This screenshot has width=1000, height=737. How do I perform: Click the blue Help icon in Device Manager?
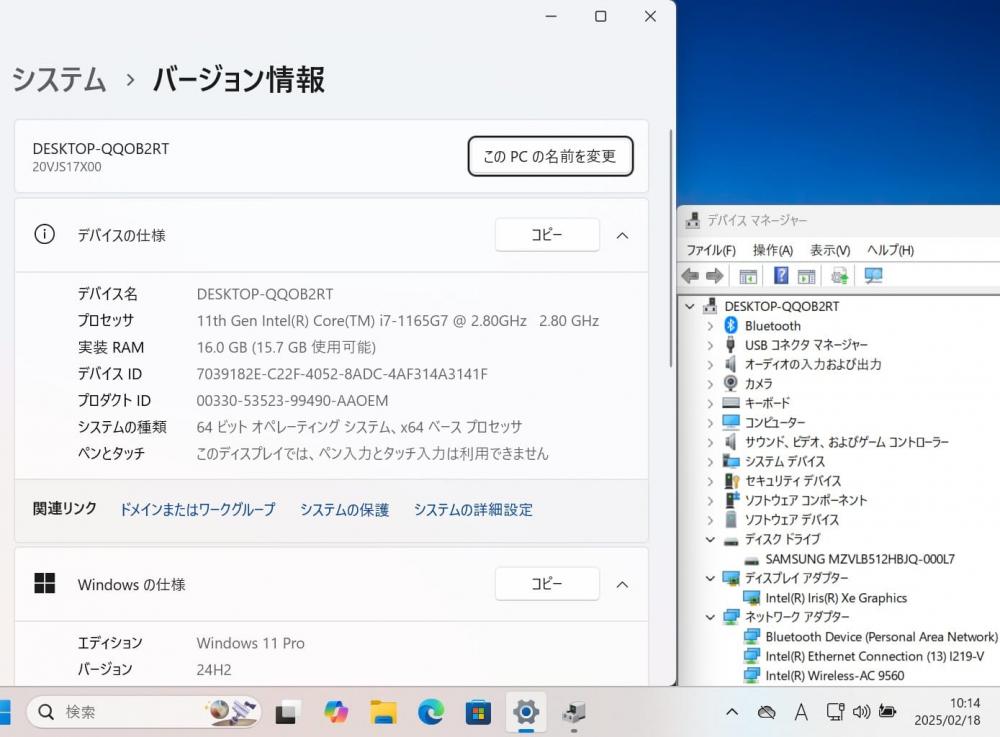pos(781,275)
